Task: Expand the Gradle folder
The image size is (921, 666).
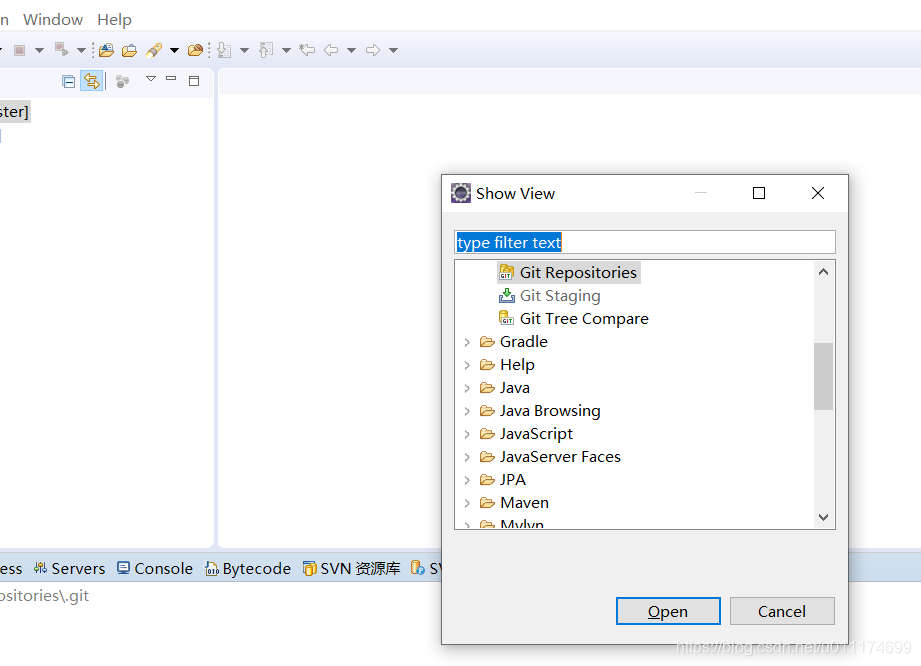Action: click(x=467, y=342)
